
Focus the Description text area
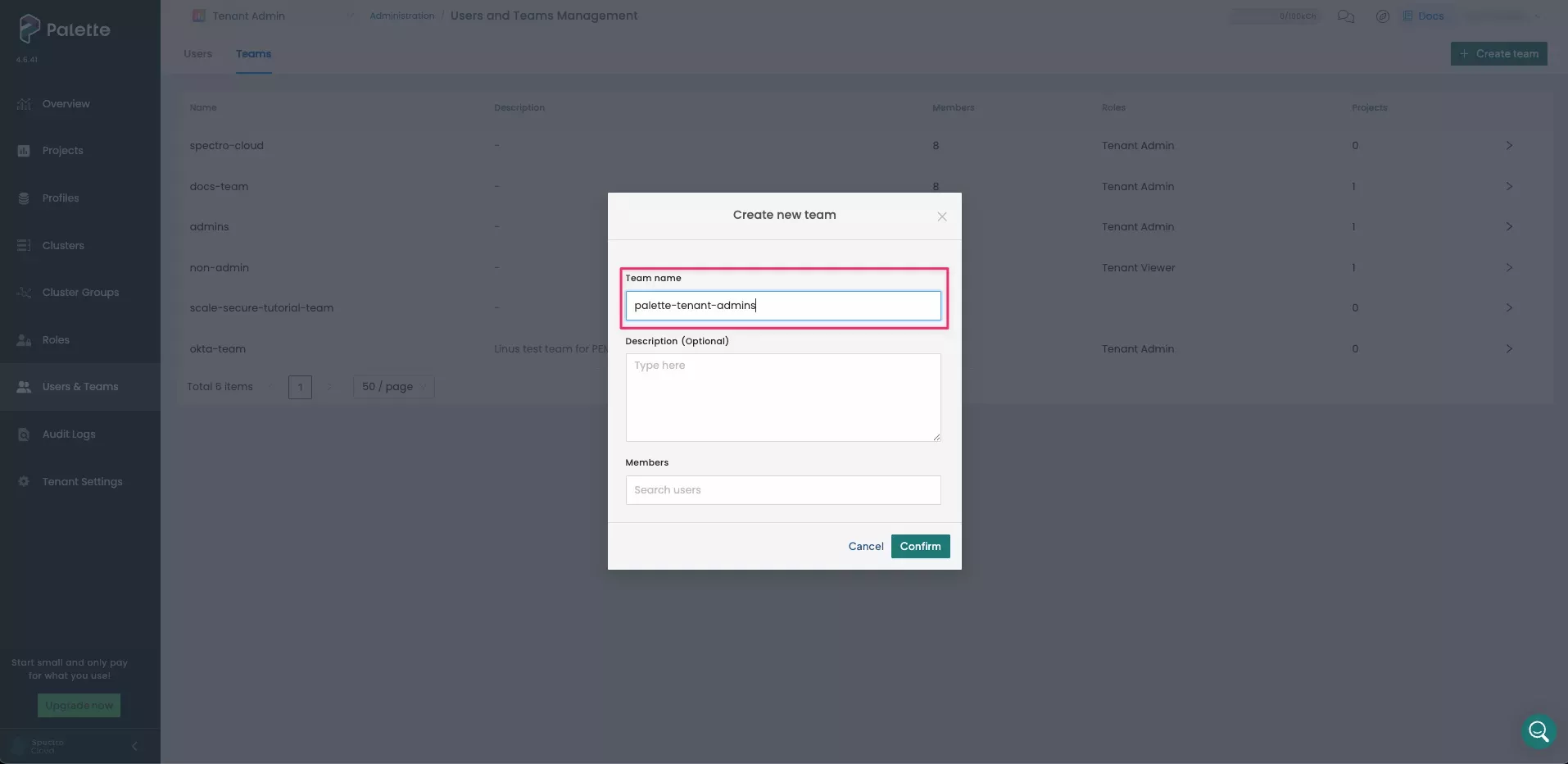click(x=782, y=398)
